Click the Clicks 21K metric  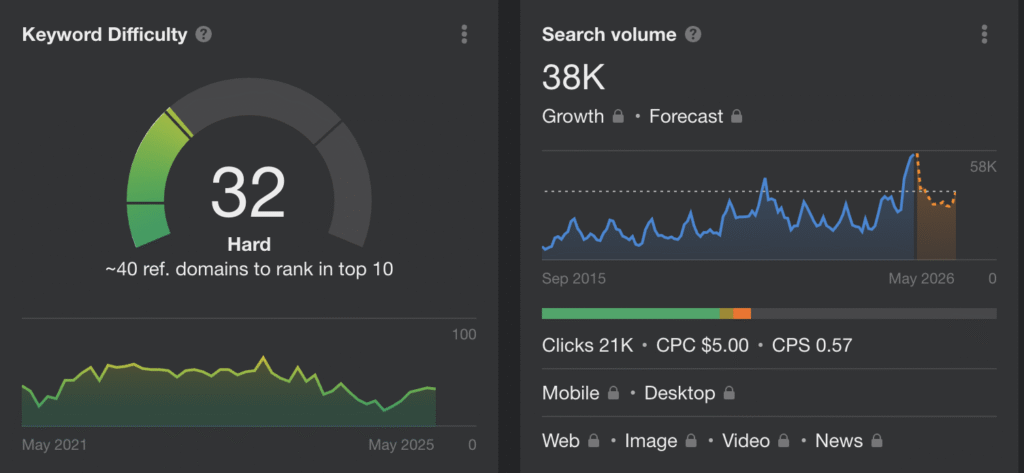coord(588,345)
